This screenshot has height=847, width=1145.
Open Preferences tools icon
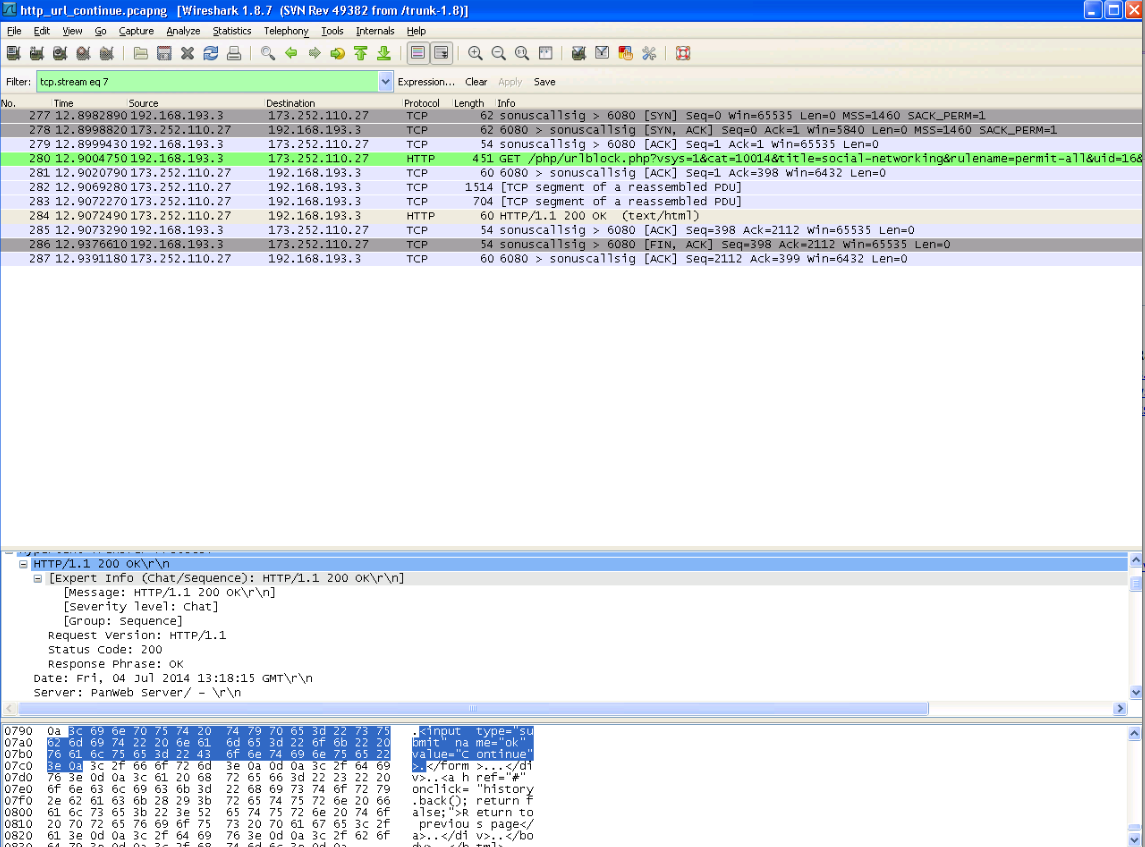pyautogui.click(x=649, y=54)
